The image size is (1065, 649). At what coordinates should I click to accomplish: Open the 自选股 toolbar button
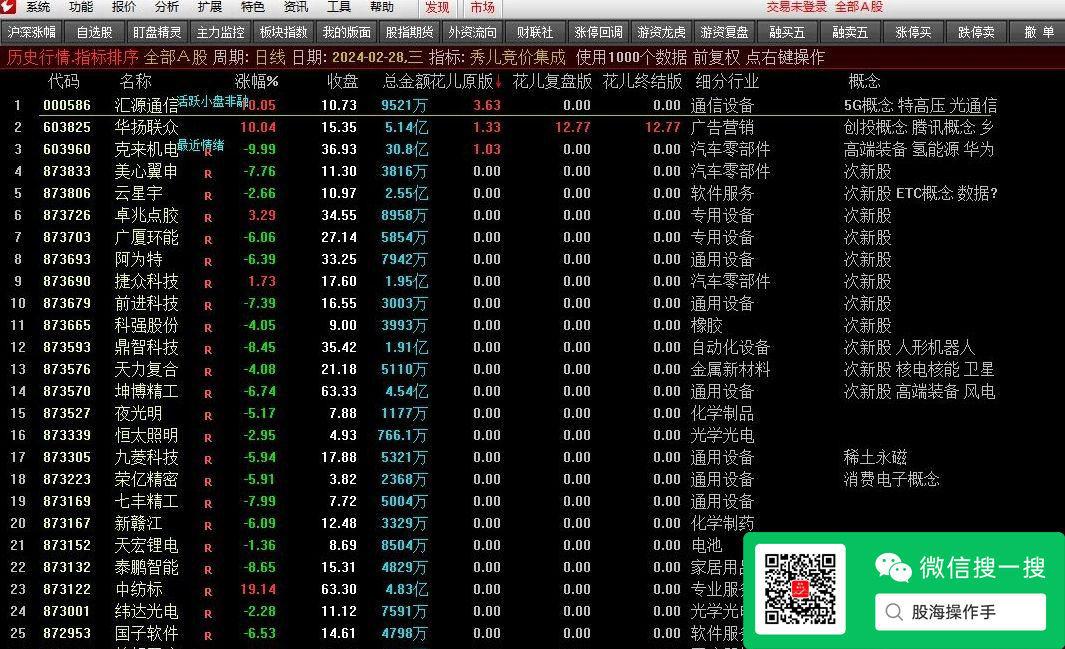point(94,32)
